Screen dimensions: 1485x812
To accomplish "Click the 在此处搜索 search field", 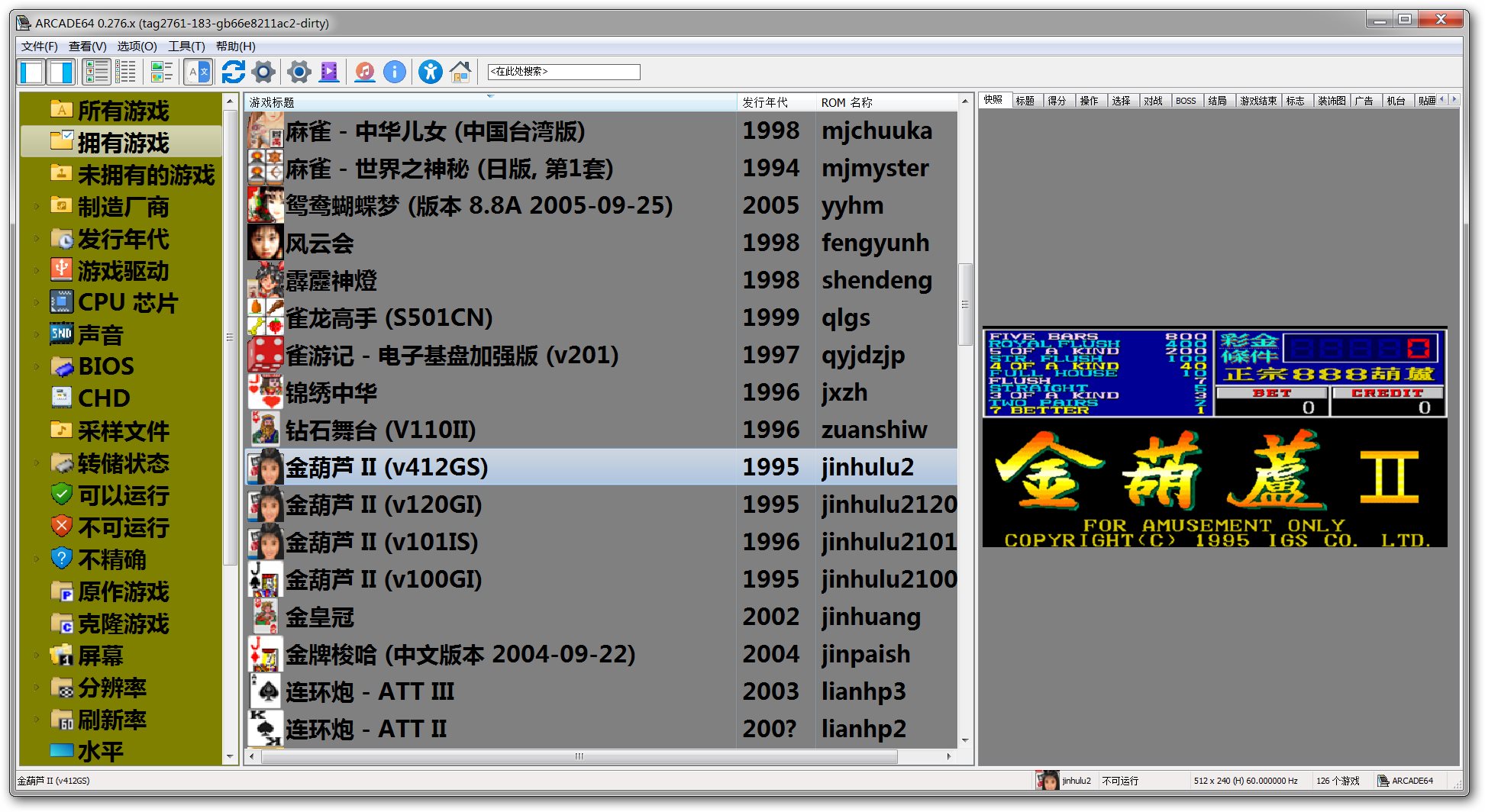I will 563,72.
